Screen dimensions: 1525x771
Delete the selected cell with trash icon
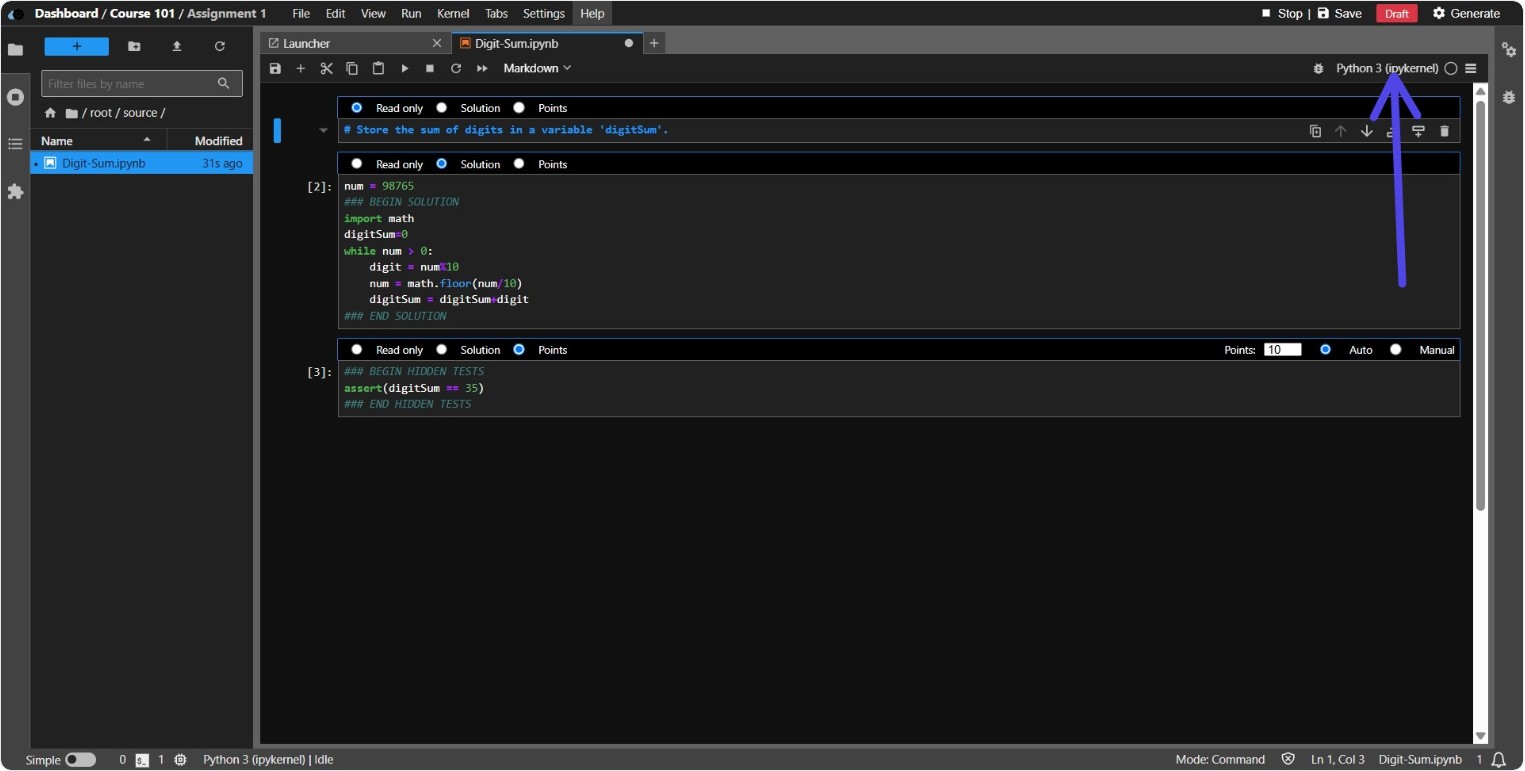coord(1444,131)
